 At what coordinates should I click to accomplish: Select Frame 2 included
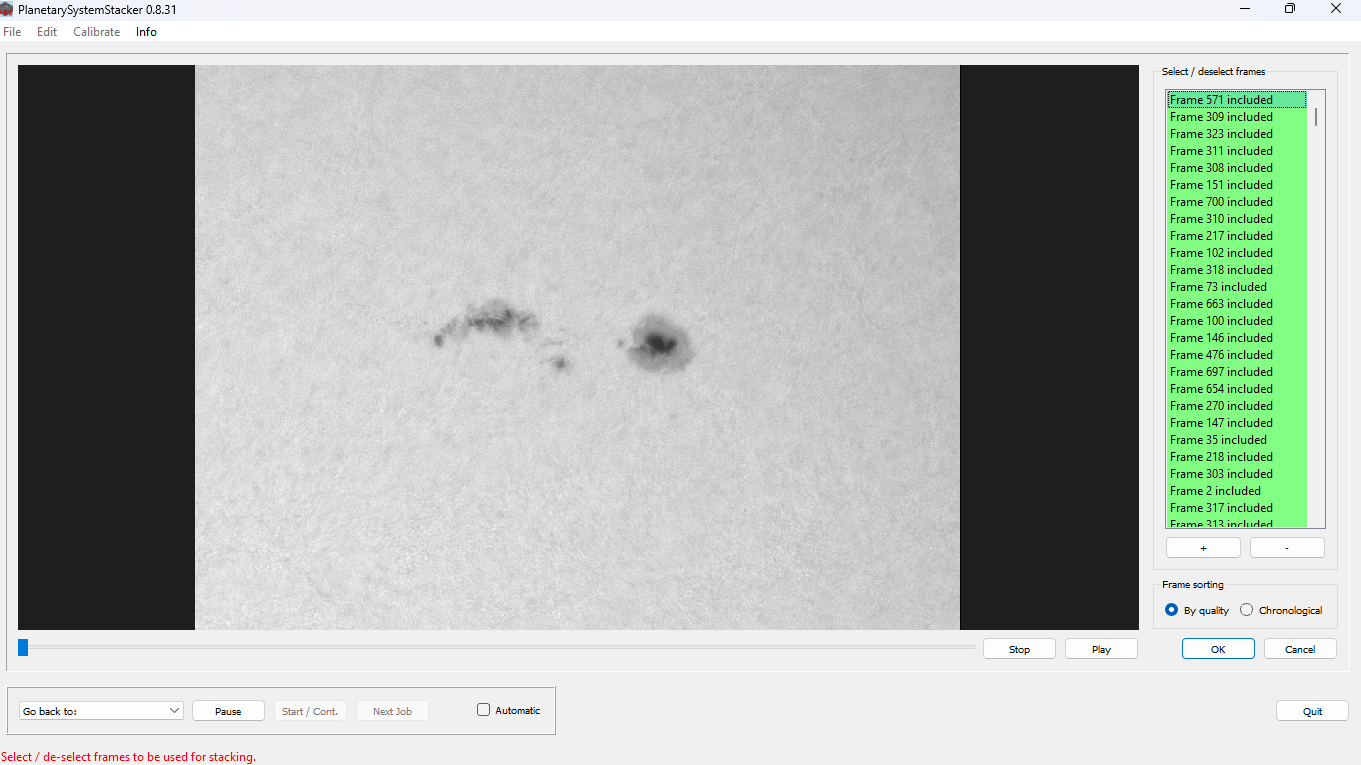(x=1237, y=491)
